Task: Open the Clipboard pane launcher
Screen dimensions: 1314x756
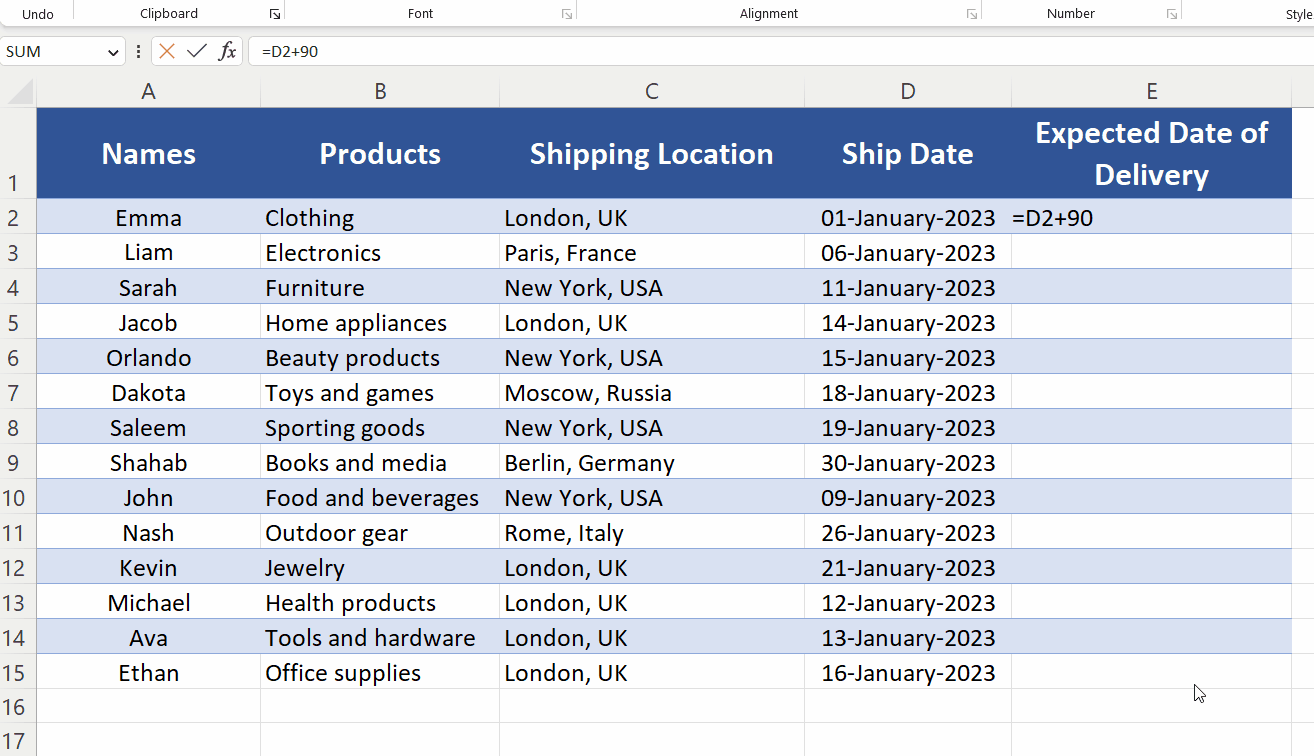Action: pos(275,14)
